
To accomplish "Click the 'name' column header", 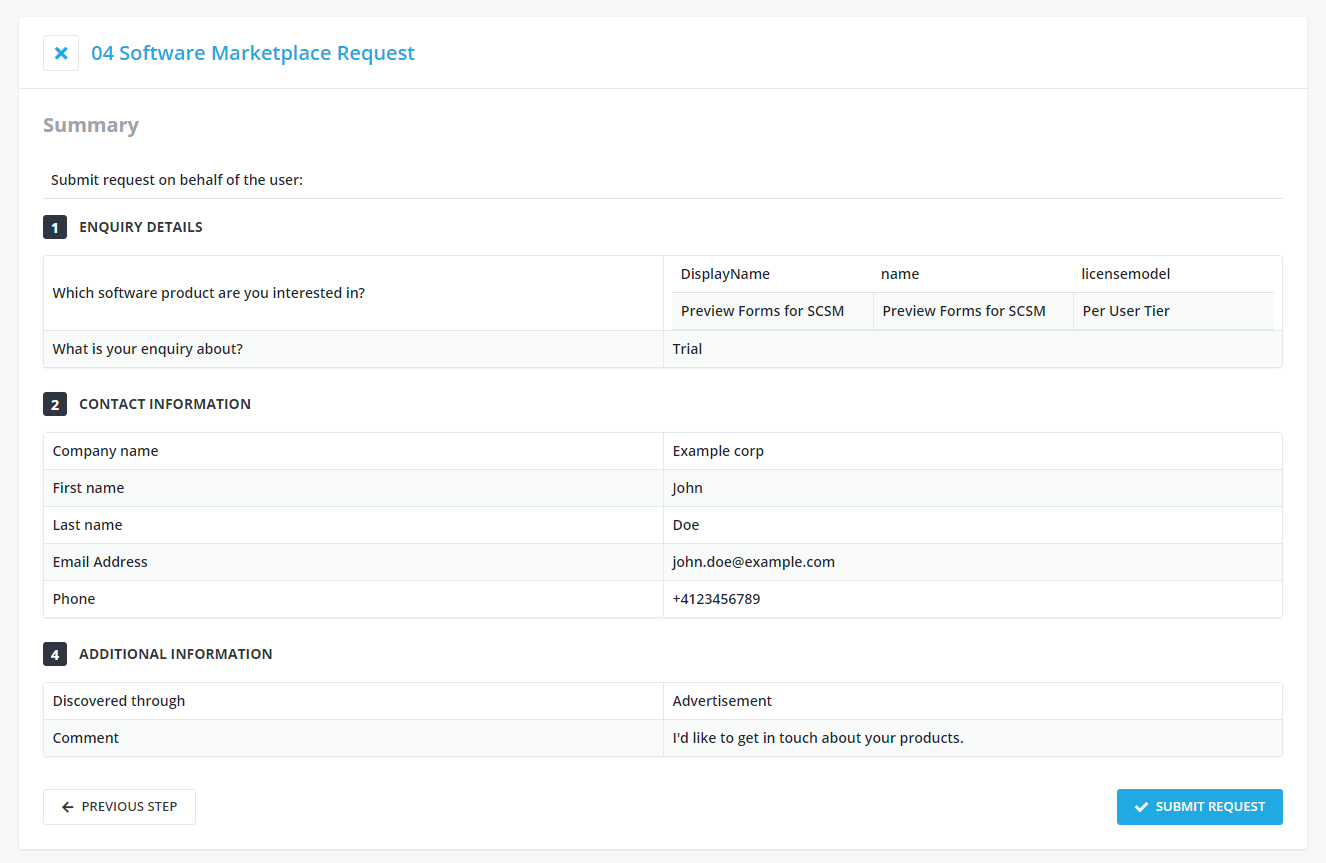I will (900, 274).
